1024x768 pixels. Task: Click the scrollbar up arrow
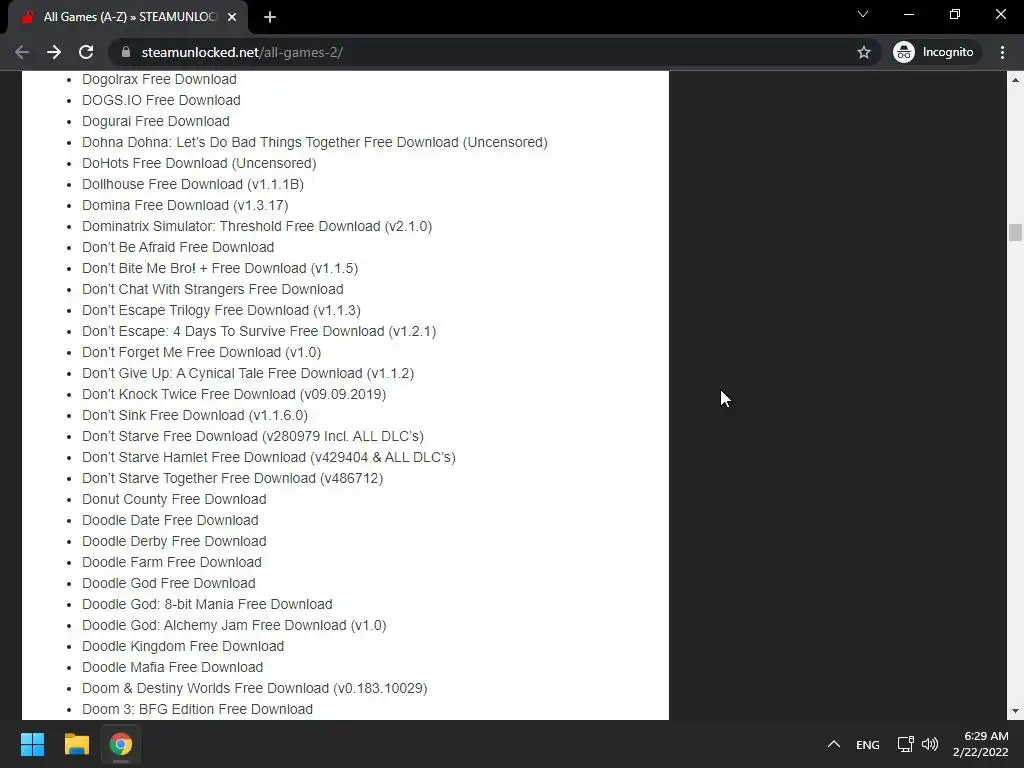point(1015,80)
